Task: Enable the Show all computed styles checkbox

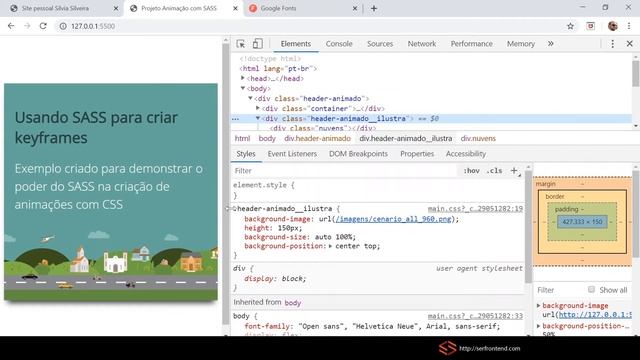Action: click(591, 289)
